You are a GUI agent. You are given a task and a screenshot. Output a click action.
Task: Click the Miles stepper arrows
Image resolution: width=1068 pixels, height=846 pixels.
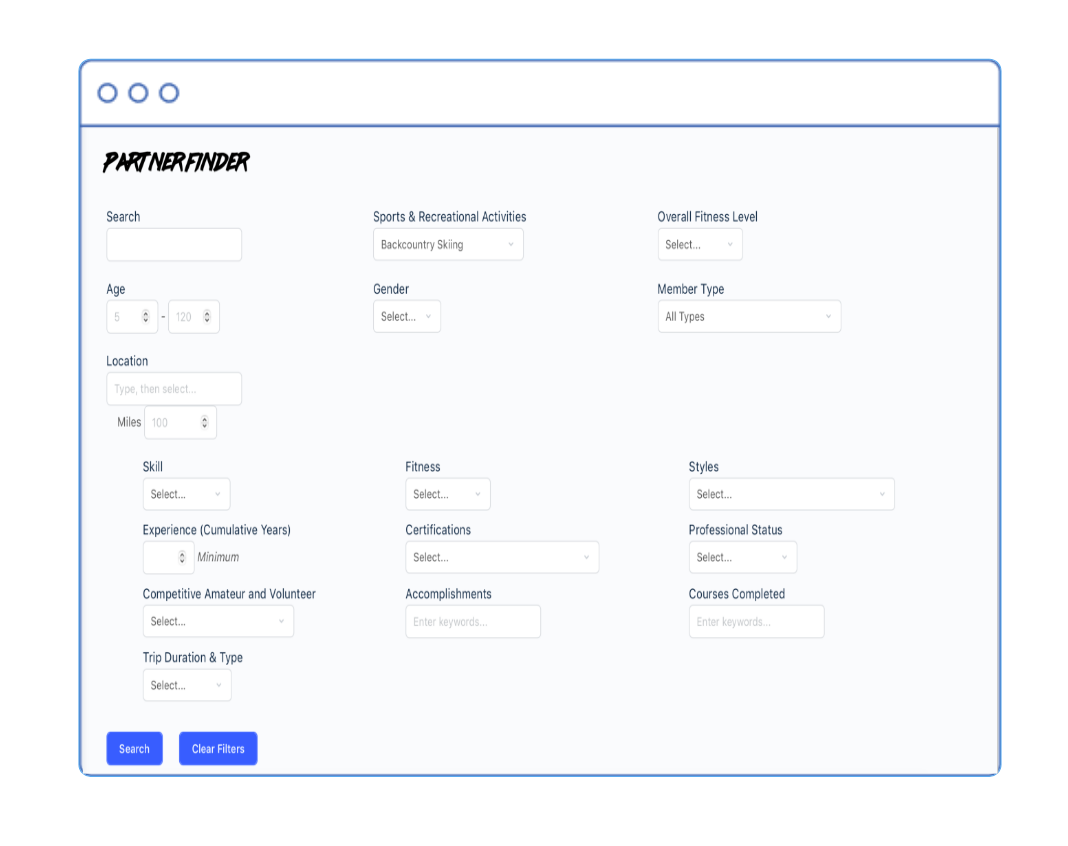coord(205,423)
